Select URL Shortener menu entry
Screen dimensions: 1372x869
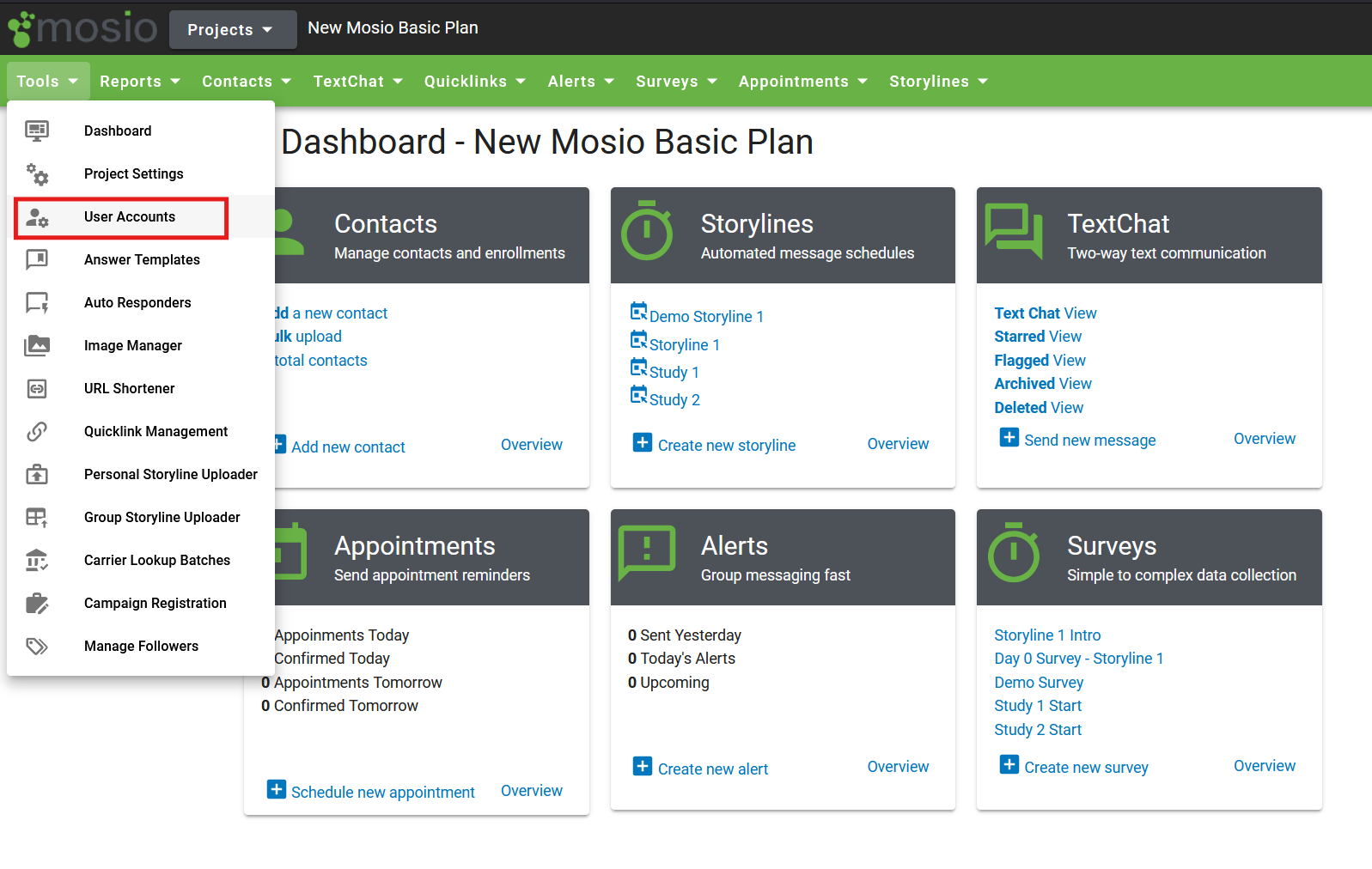[x=141, y=388]
